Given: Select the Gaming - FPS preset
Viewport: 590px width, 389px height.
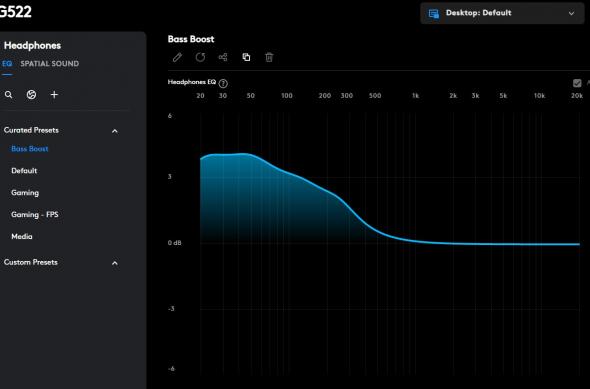Looking at the screenshot, I should (x=35, y=214).
